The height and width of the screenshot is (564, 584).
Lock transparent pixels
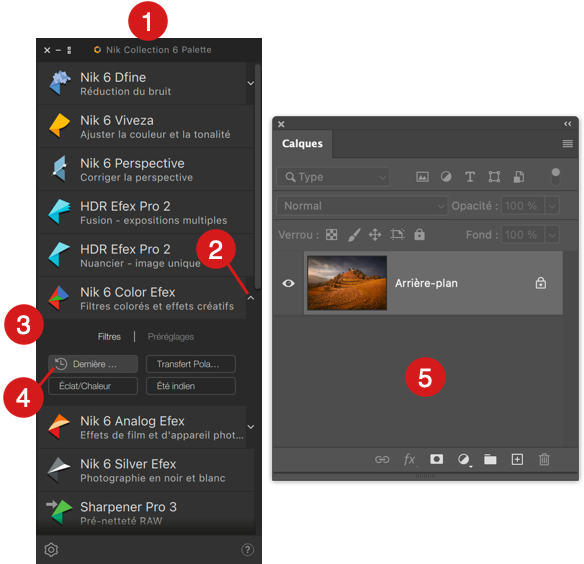[x=331, y=235]
